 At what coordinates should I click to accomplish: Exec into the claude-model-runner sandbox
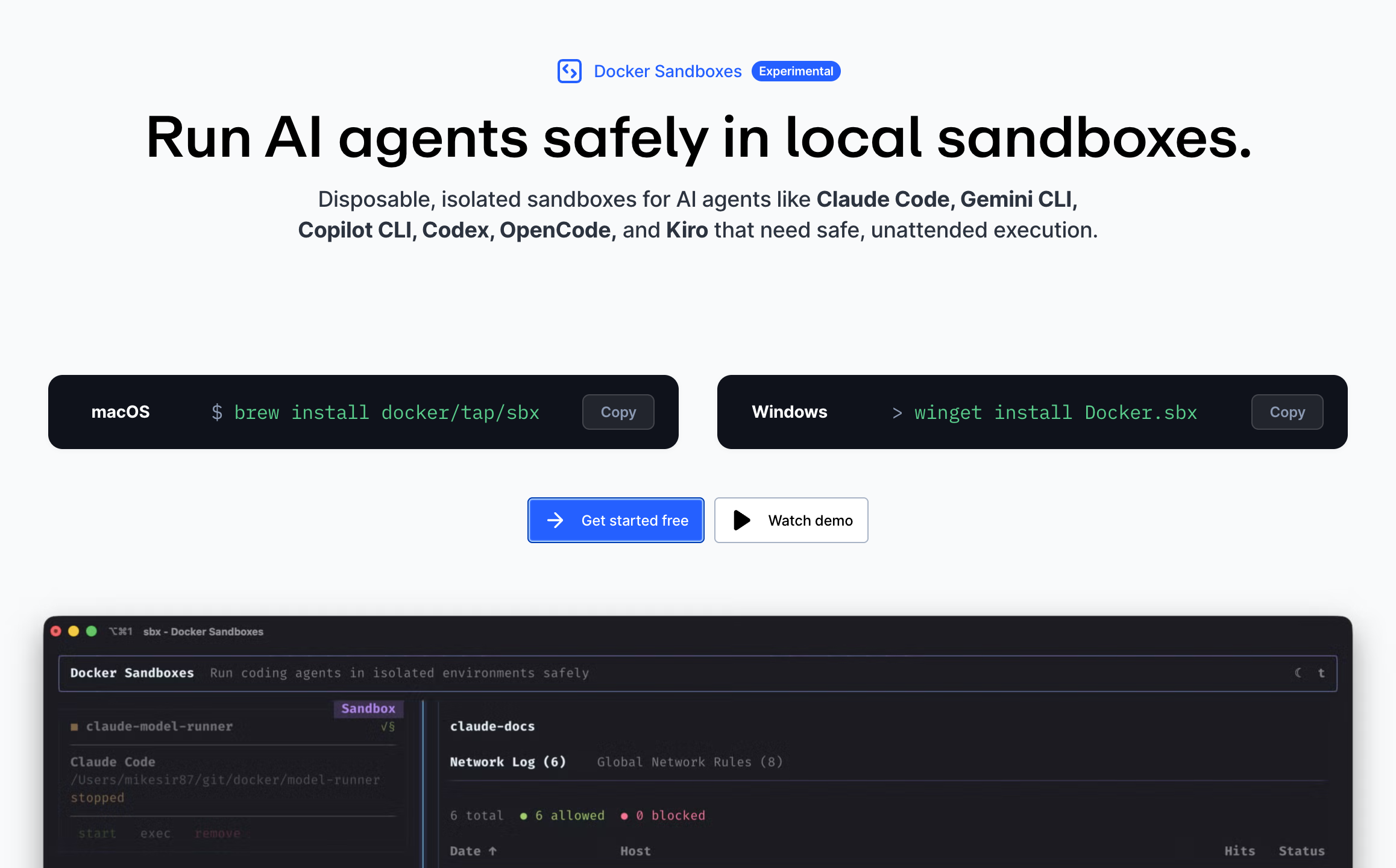[156, 833]
